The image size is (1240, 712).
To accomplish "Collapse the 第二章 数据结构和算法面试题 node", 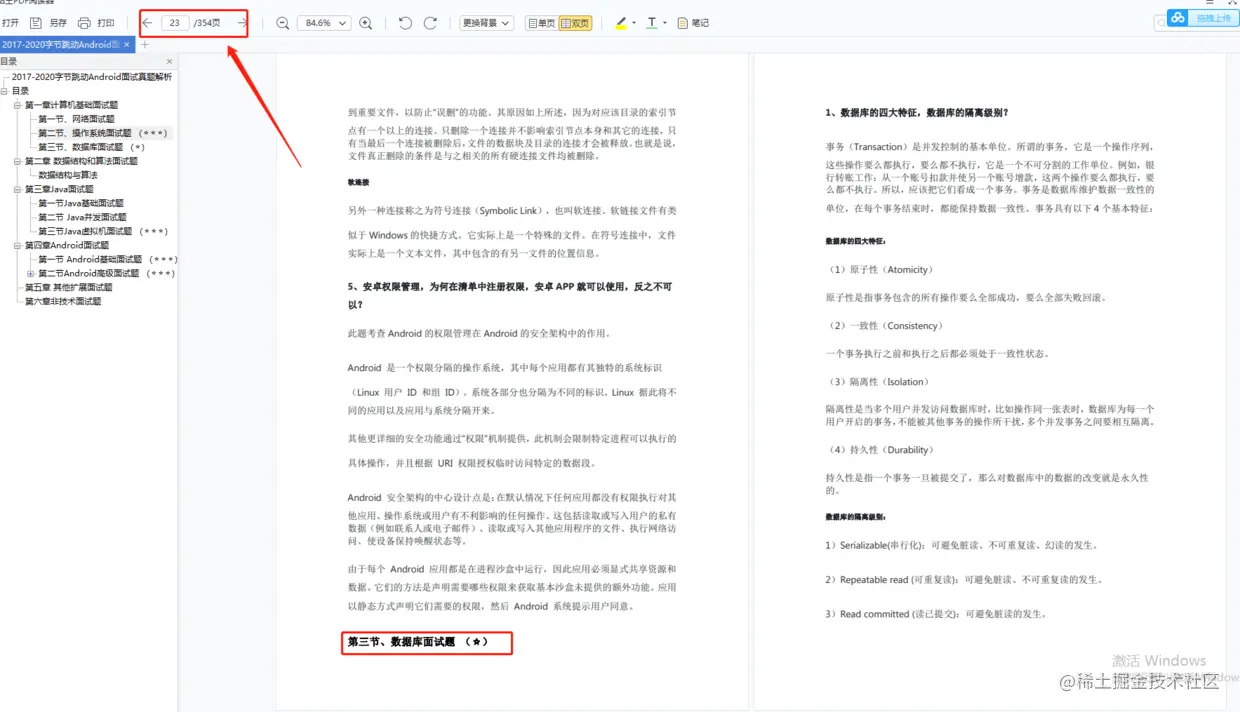I will (17, 161).
